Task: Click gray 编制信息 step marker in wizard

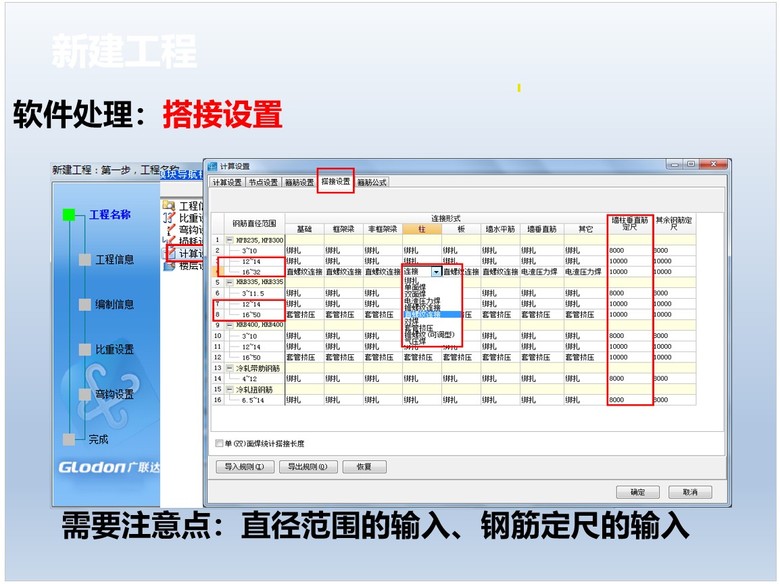Action: 85,304
